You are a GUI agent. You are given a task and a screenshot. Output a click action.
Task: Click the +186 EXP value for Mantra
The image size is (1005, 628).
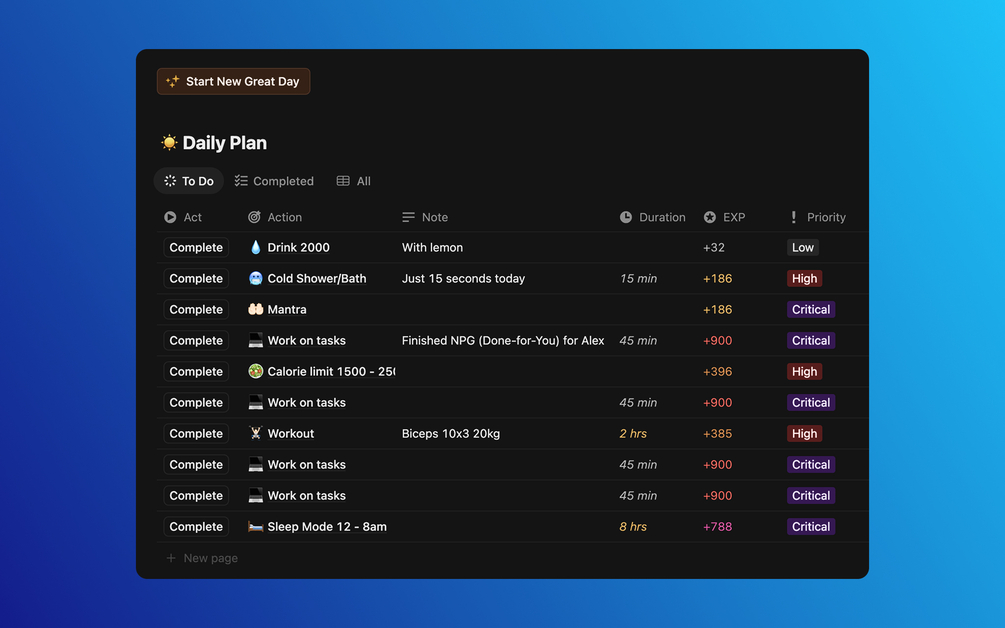click(x=717, y=310)
